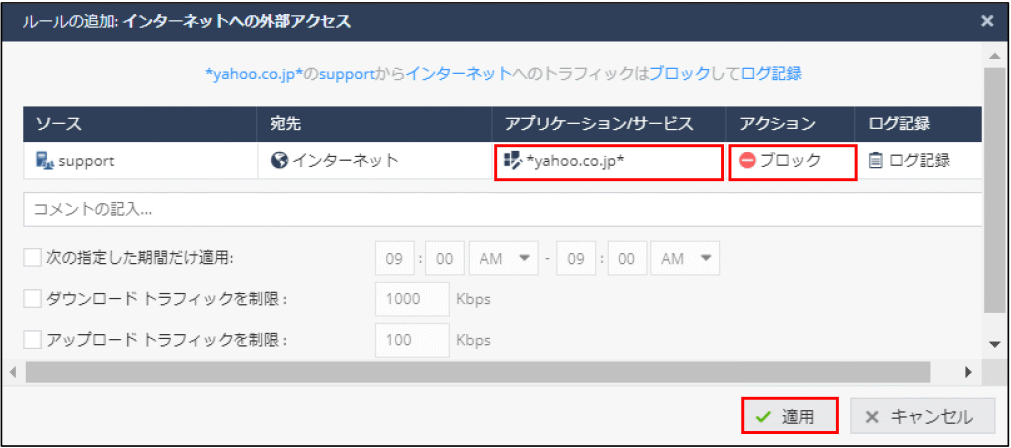Viewport: 1011px width, 448px height.
Task: Click the download limit 1000 Kbps field
Action: [412, 299]
